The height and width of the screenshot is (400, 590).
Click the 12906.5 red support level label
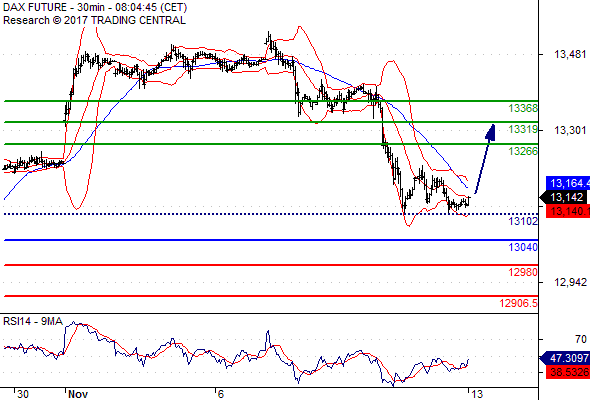[519, 303]
